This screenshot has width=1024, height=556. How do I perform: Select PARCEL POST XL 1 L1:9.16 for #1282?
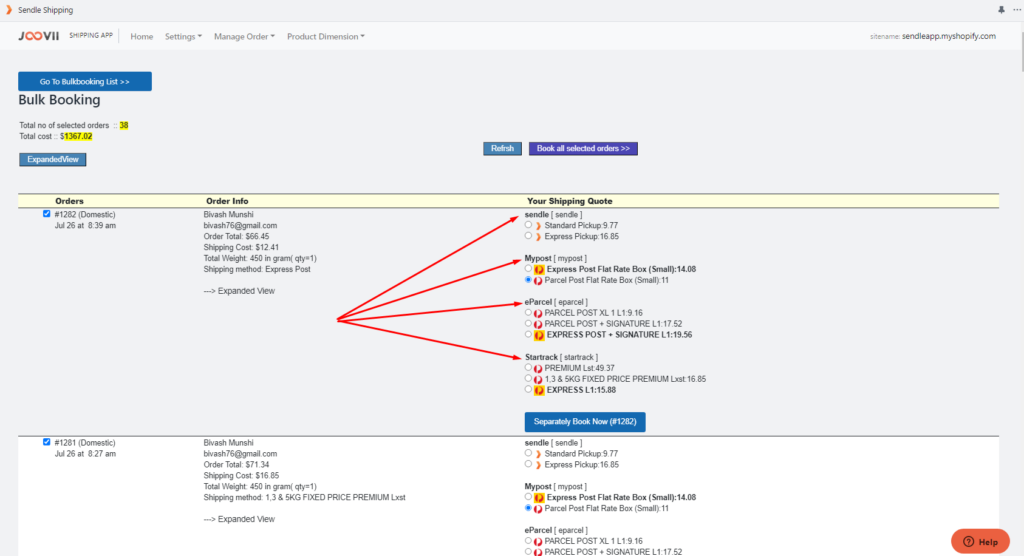(528, 312)
